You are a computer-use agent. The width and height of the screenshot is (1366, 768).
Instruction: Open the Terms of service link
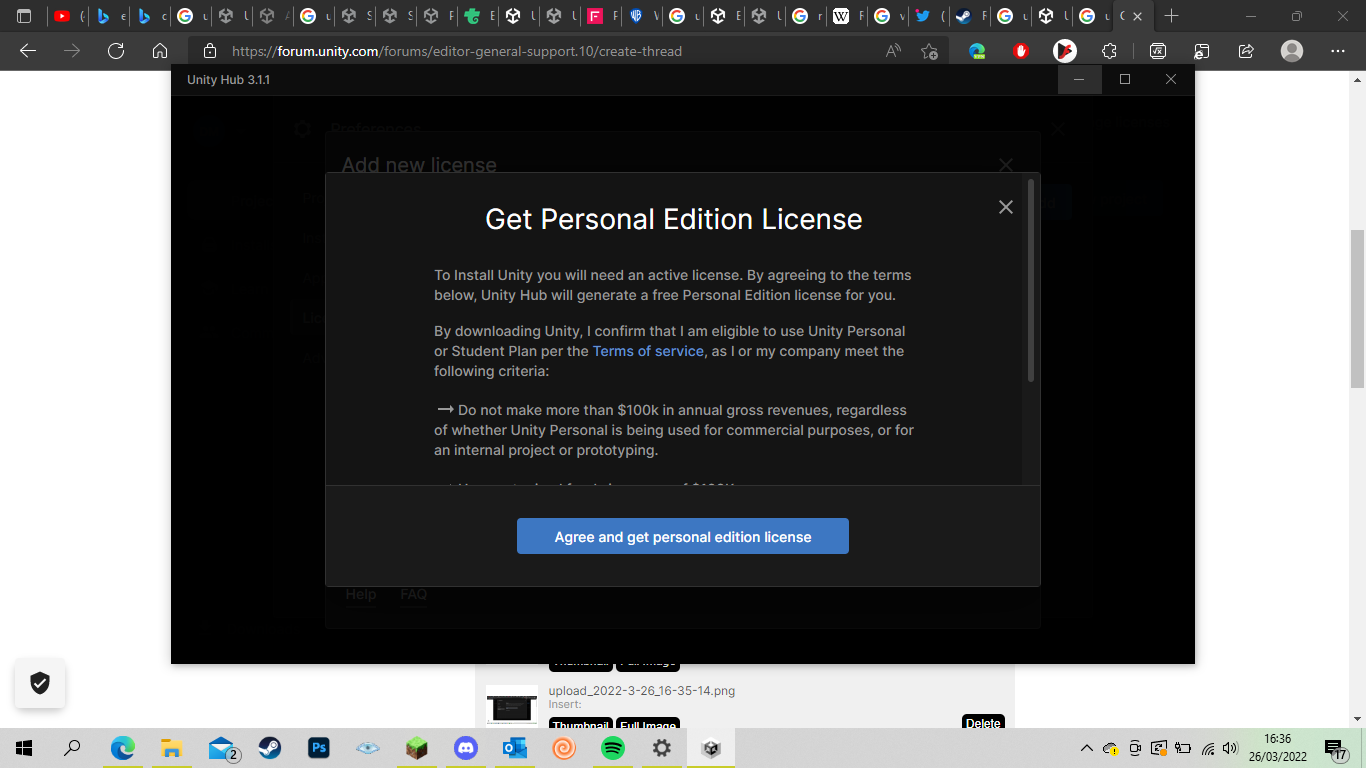648,351
